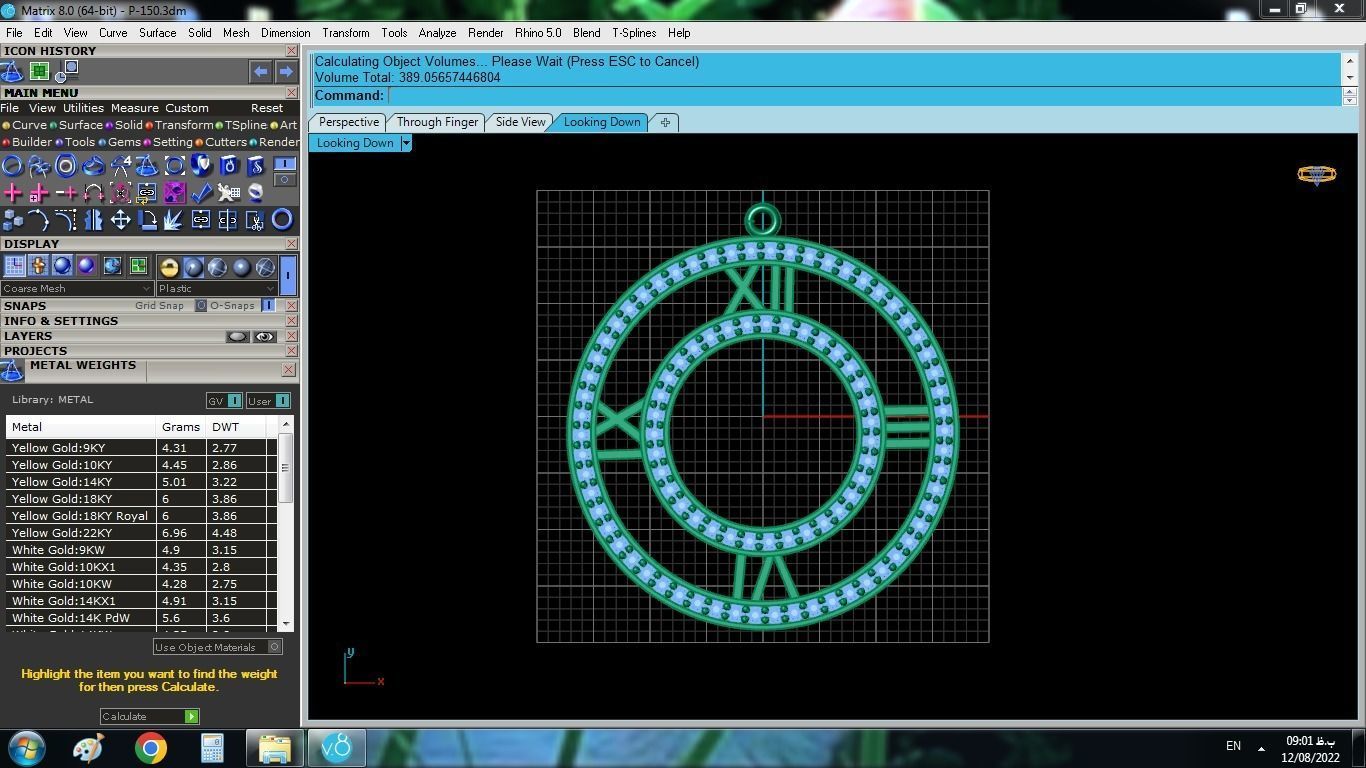1366x768 pixels.
Task: Switch to the Through Finger tab
Action: [437, 122]
